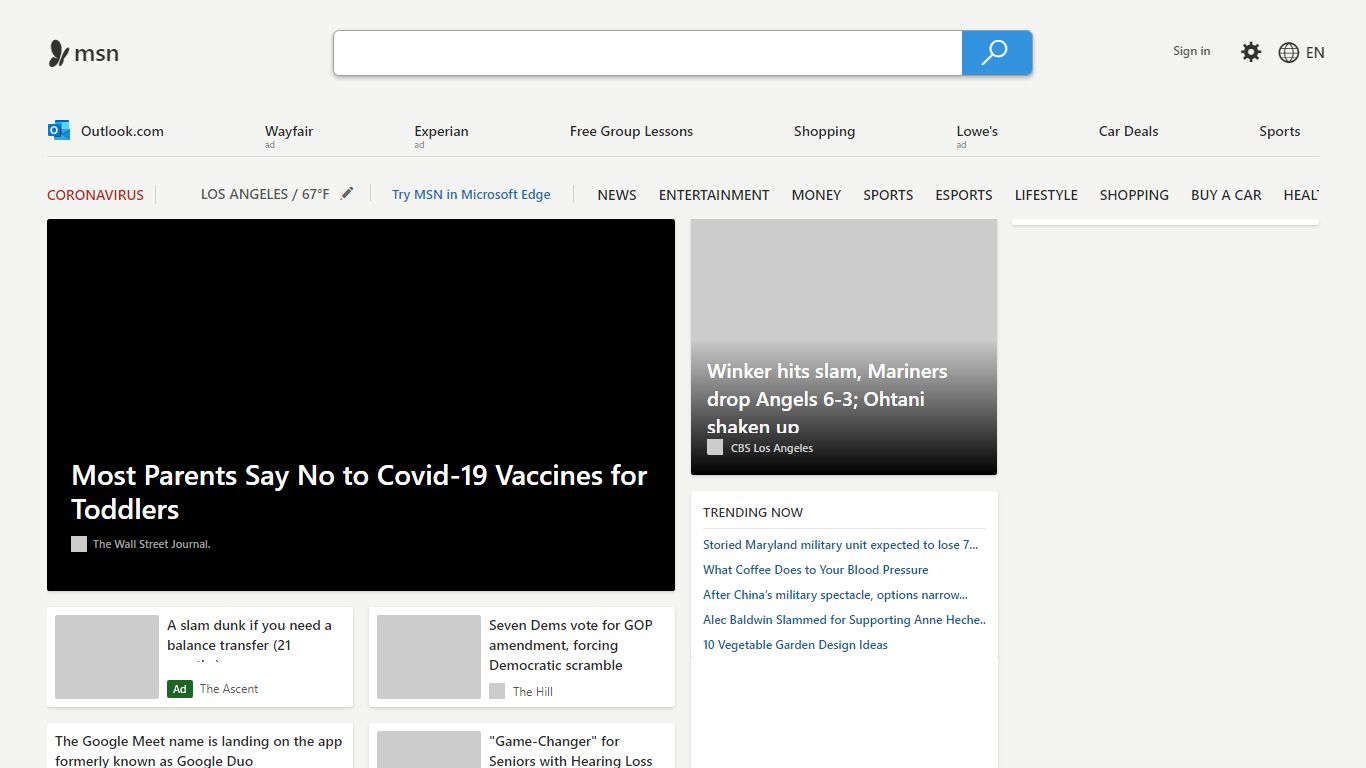Open the ESPORTS section tab
This screenshot has width=1366, height=768.
964,195
